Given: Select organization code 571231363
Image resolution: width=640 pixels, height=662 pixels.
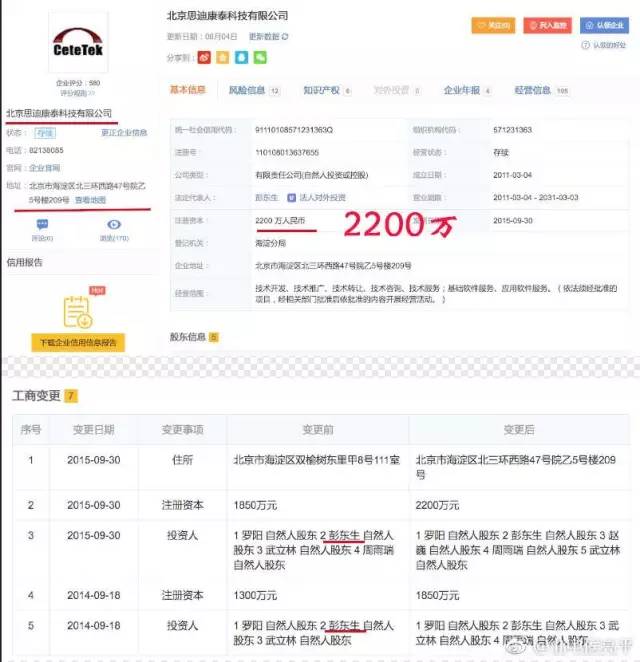Looking at the screenshot, I should 512,130.
